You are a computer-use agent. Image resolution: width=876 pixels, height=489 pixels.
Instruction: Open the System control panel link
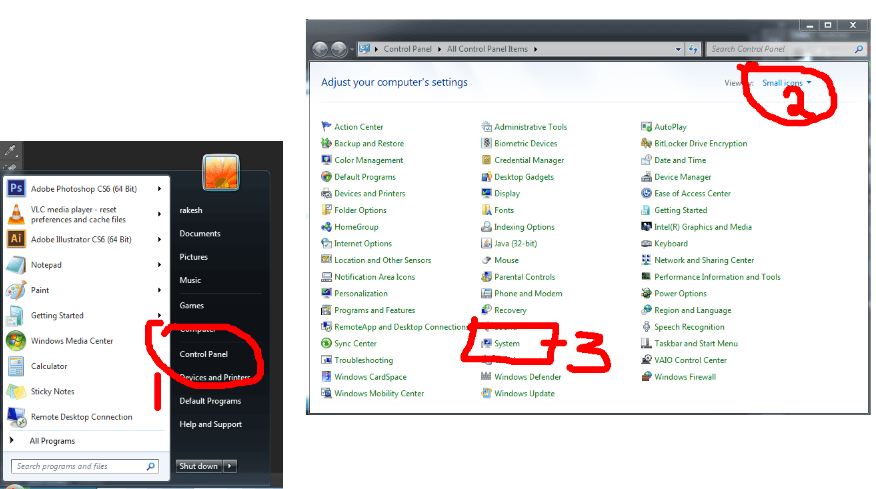[507, 344]
